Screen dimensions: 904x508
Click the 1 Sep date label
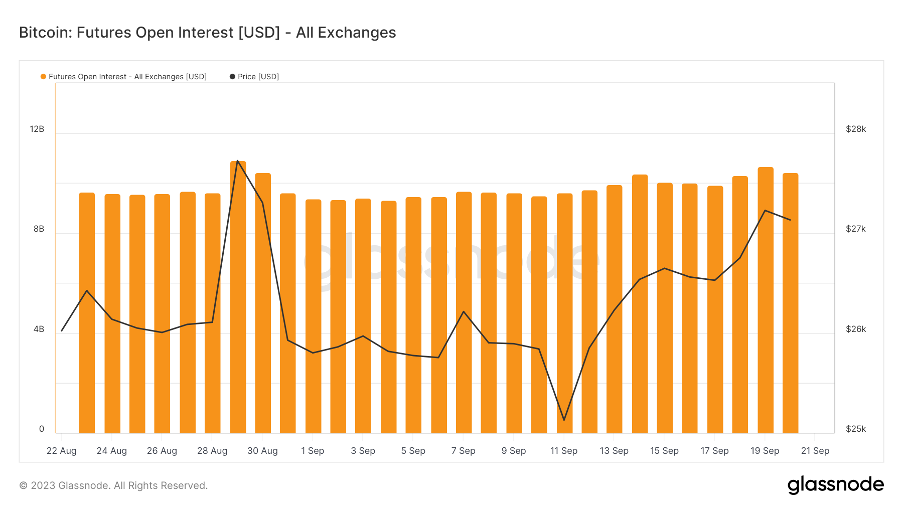(313, 451)
